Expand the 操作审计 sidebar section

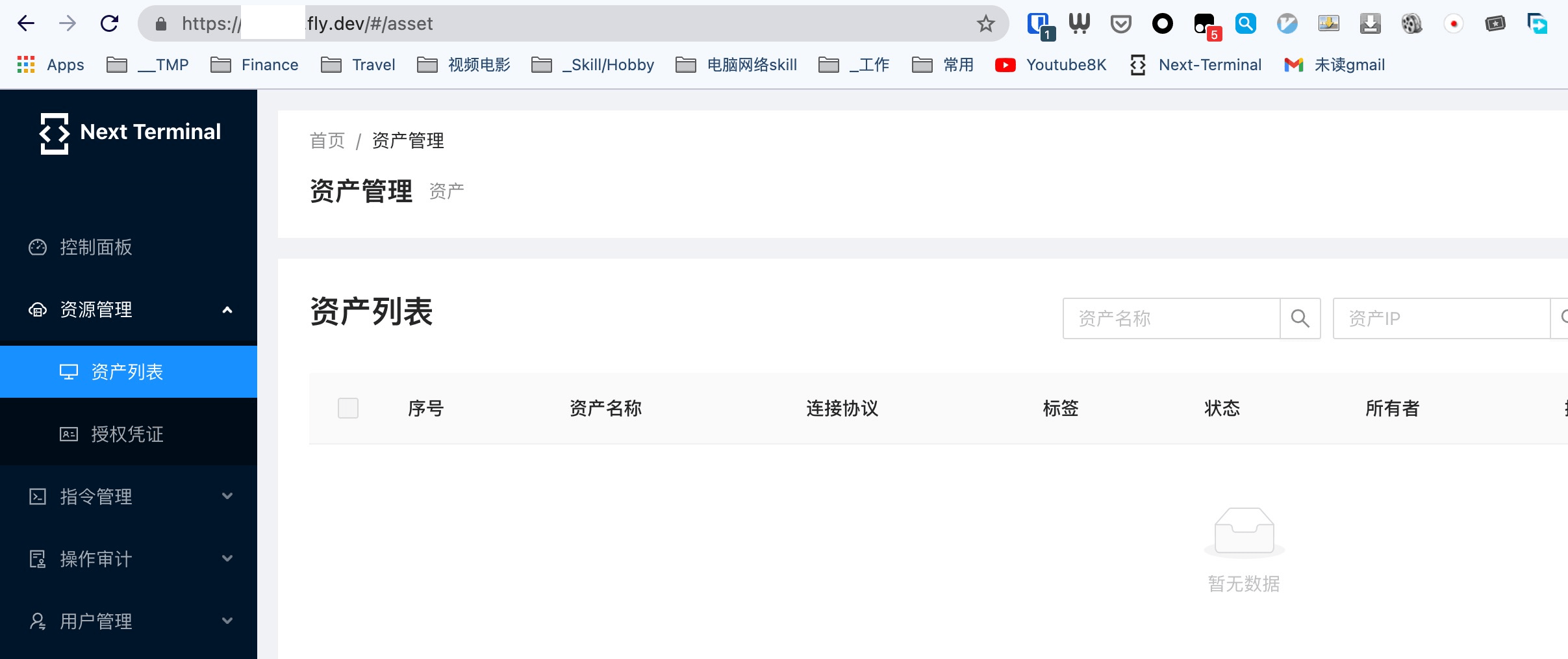[x=129, y=559]
